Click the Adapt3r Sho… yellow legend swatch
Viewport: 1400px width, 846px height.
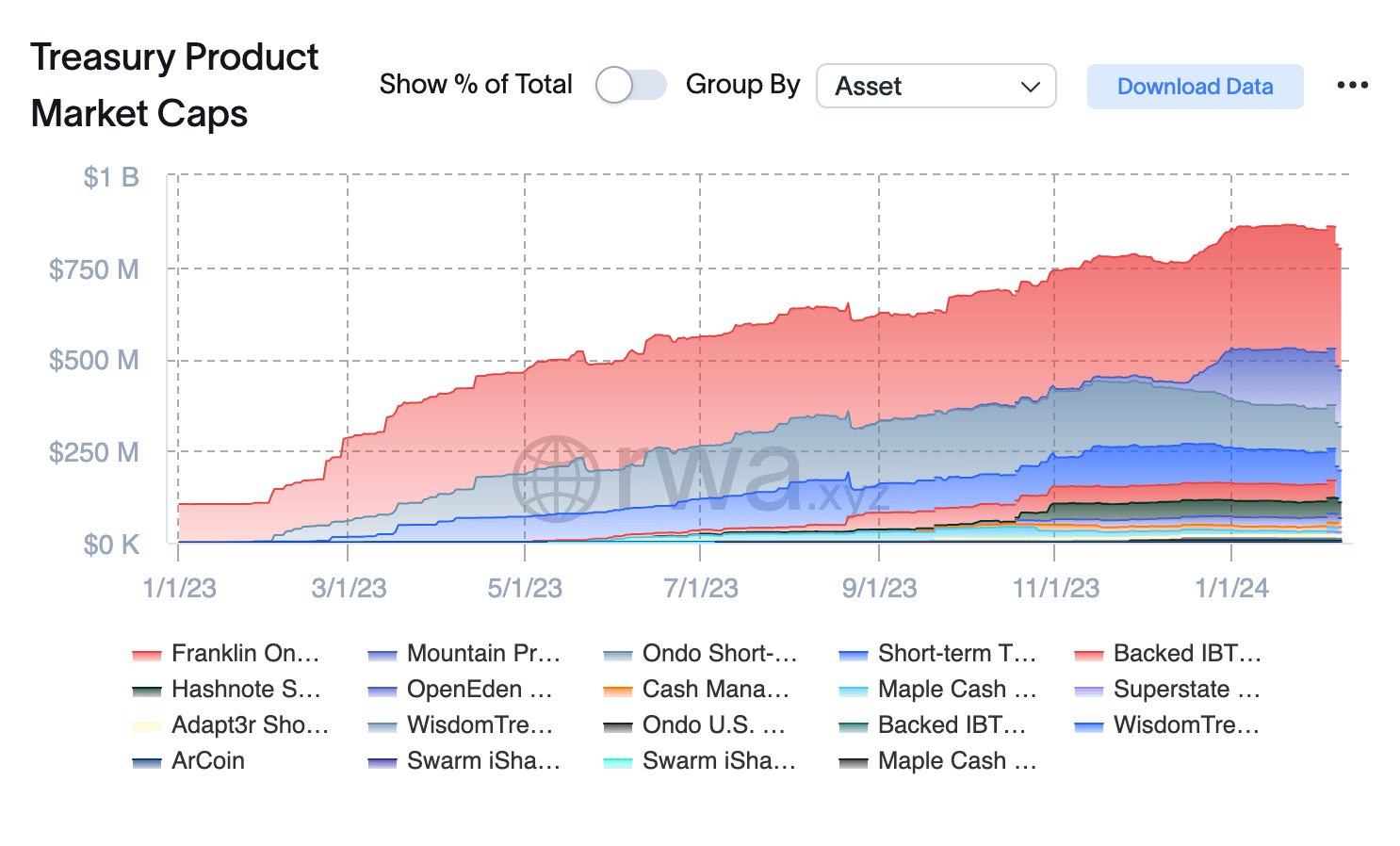pos(147,726)
